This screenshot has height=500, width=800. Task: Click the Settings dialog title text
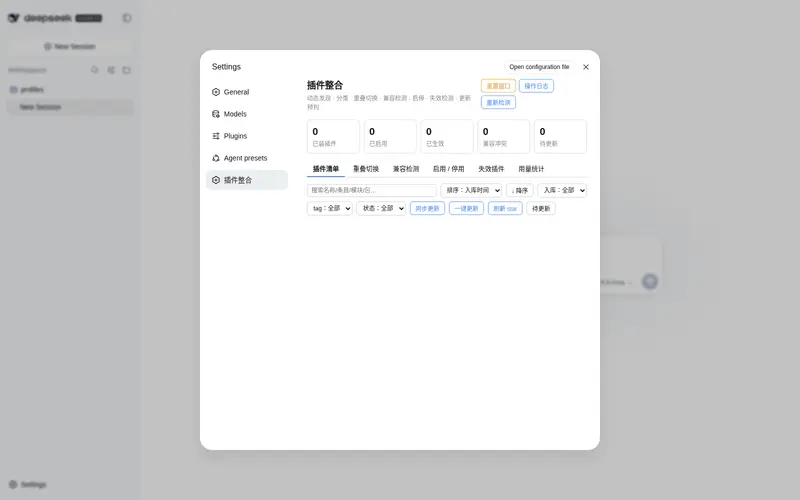tap(226, 67)
